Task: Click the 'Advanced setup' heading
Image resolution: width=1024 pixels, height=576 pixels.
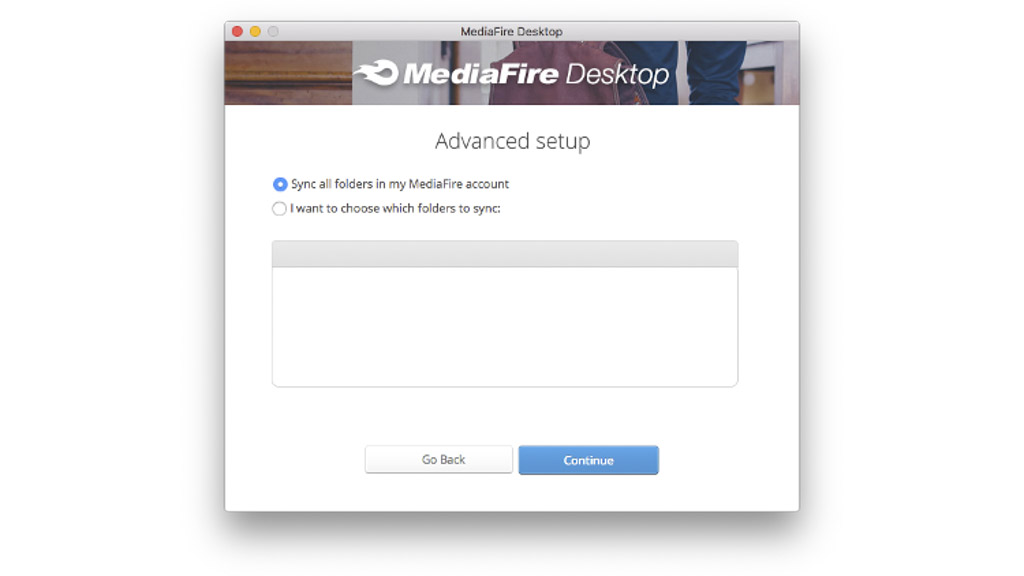Action: pos(513,141)
